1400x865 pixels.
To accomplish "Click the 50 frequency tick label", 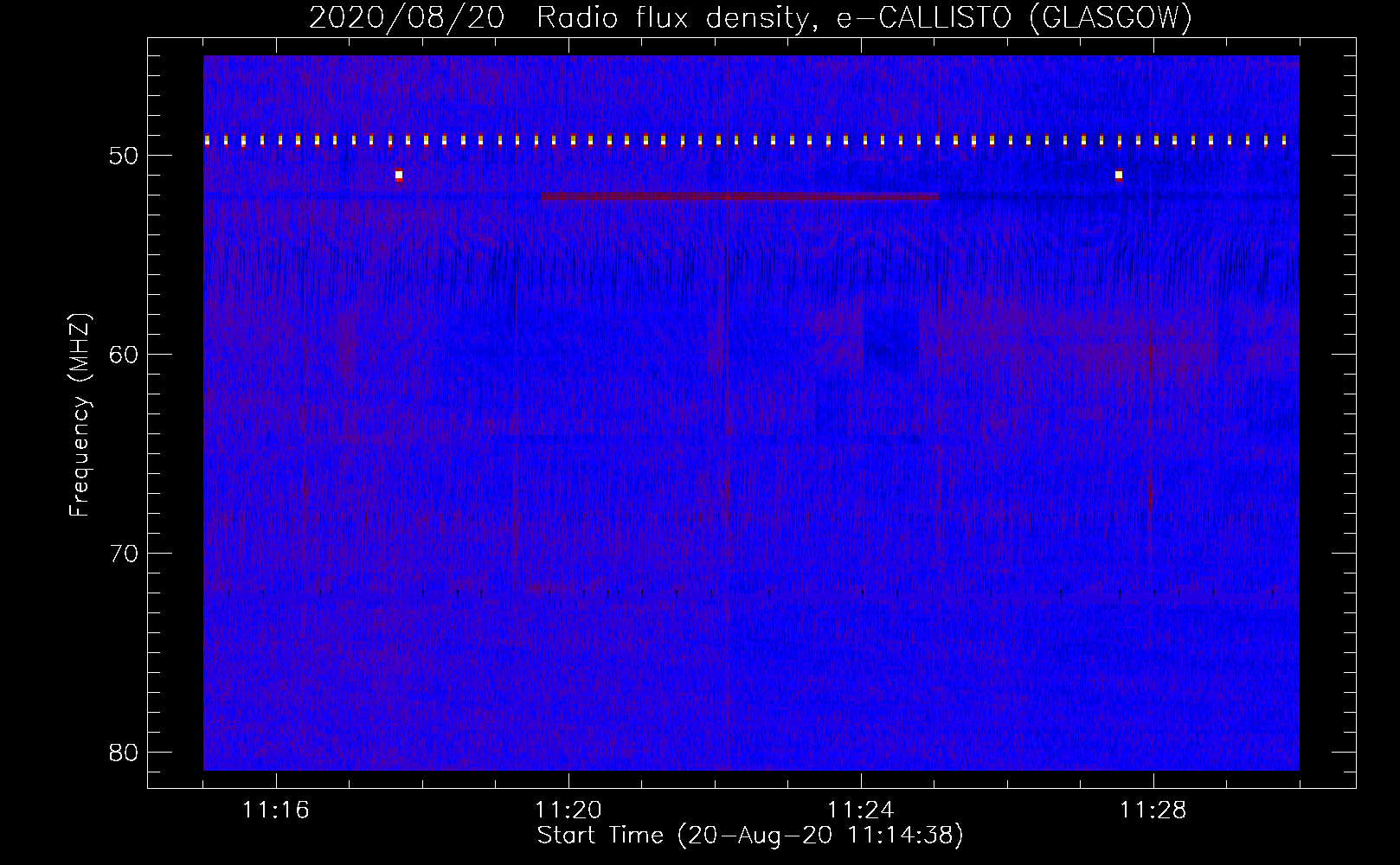I will tap(124, 156).
